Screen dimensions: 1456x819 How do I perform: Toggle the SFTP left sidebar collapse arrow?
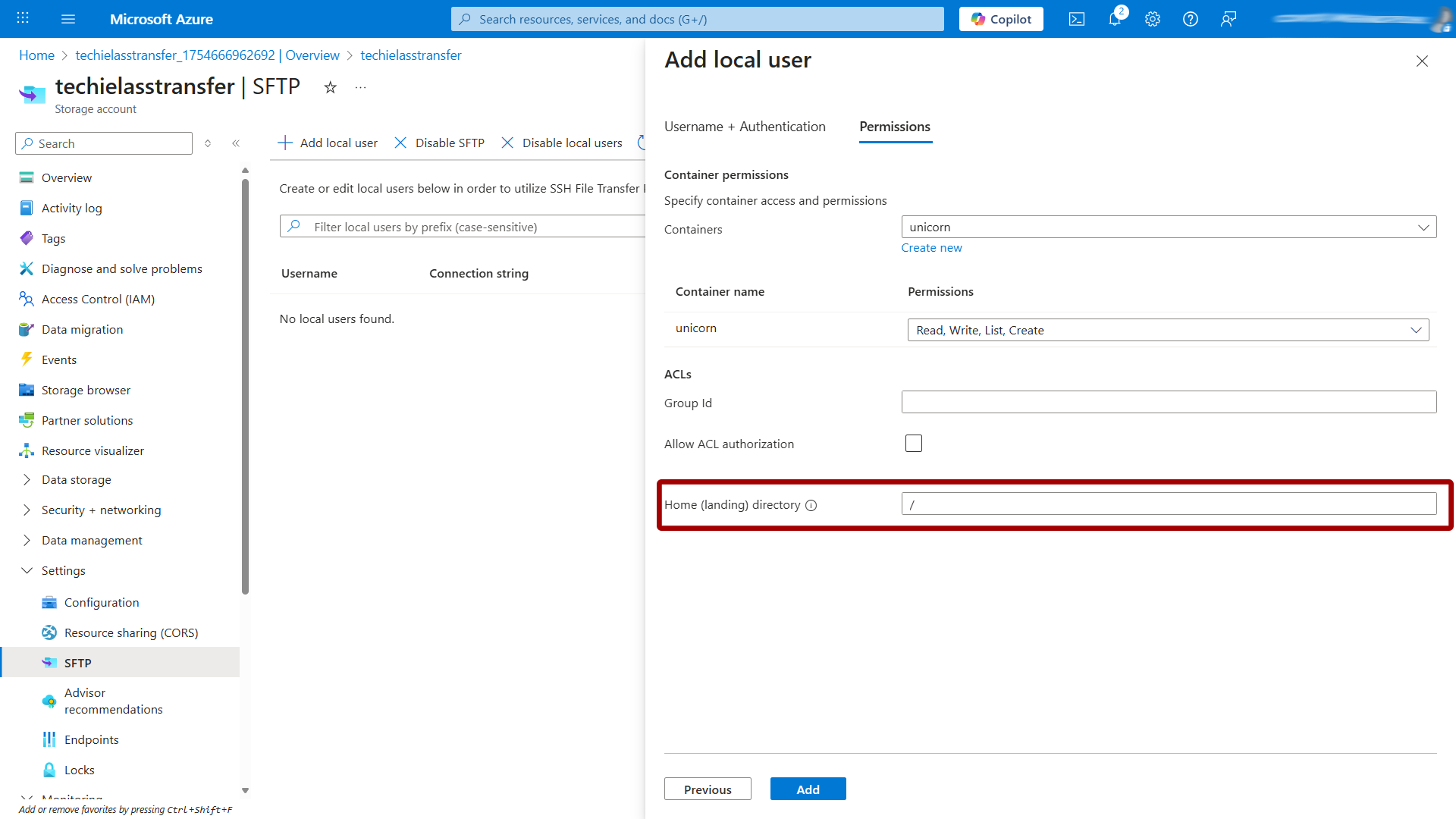[x=236, y=143]
